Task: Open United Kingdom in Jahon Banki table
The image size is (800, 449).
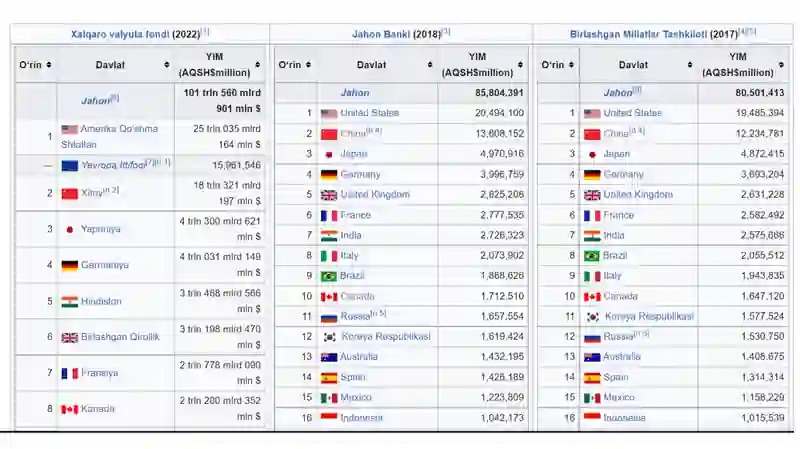Action: (x=374, y=194)
